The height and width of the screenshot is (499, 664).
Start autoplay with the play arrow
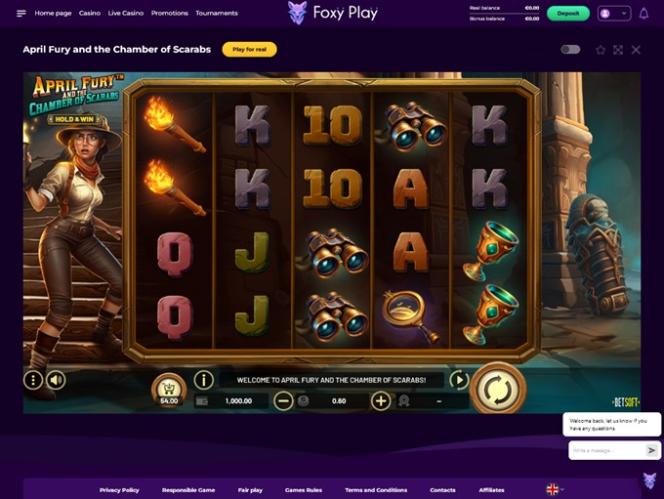(x=459, y=380)
